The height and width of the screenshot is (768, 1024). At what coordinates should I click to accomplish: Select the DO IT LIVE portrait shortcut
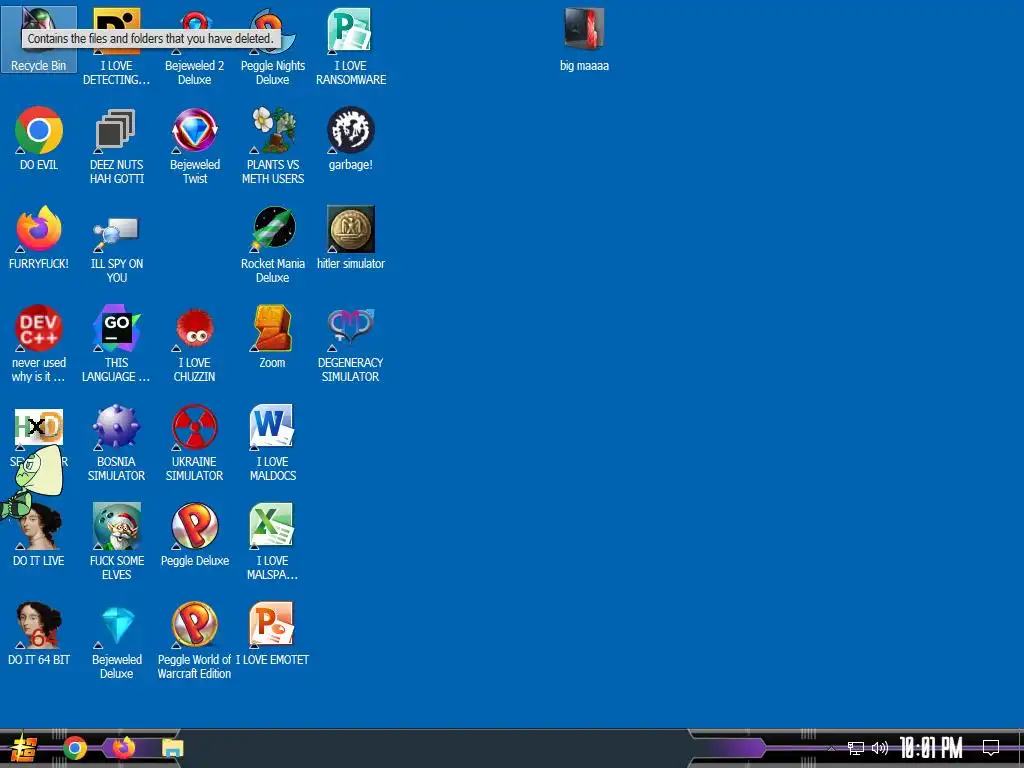click(39, 534)
